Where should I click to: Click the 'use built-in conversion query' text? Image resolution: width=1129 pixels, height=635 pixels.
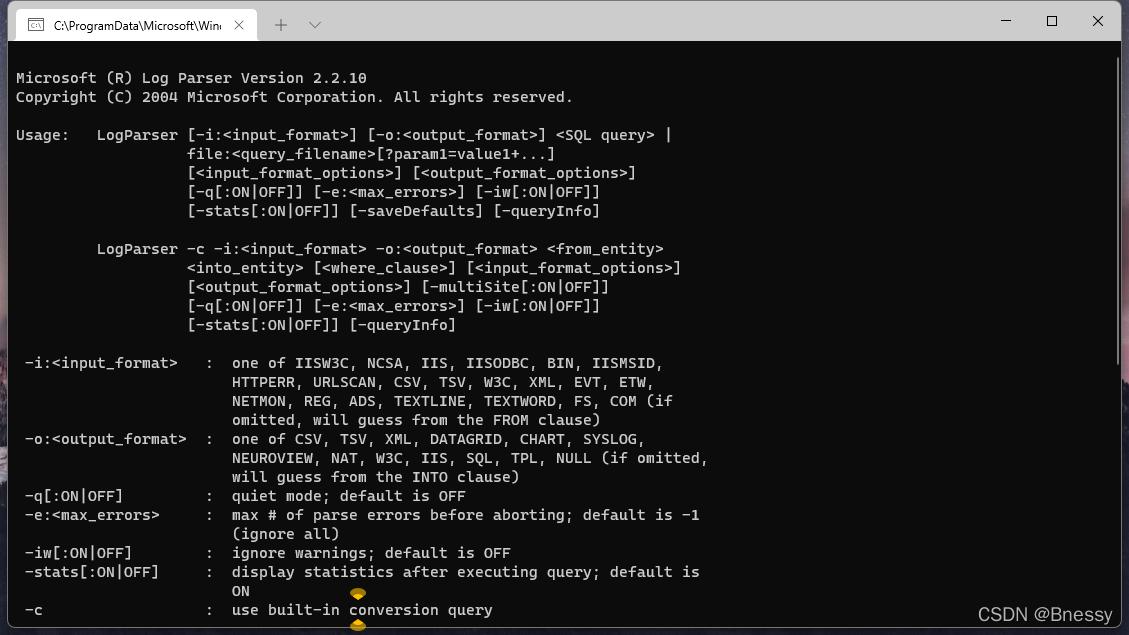coord(362,610)
